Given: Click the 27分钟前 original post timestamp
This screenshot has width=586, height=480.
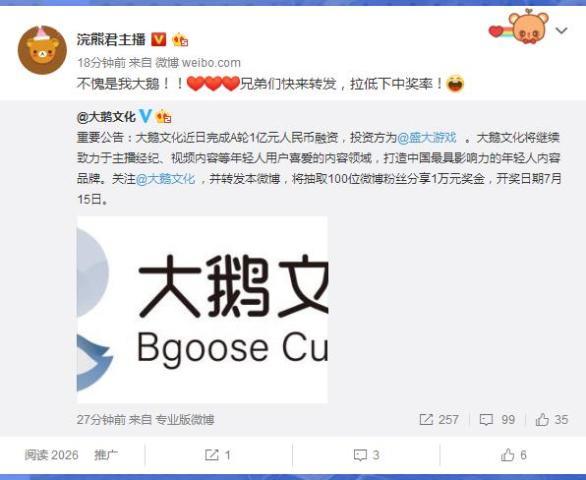Looking at the screenshot, I should (101, 420).
